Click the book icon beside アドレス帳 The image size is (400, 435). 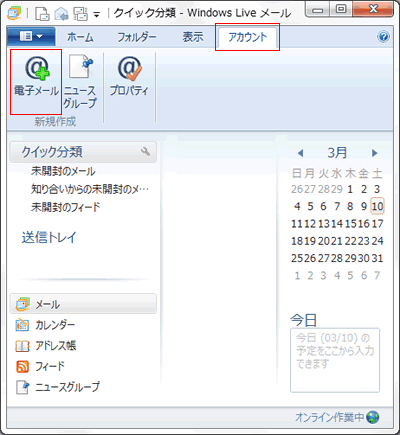coord(22,346)
